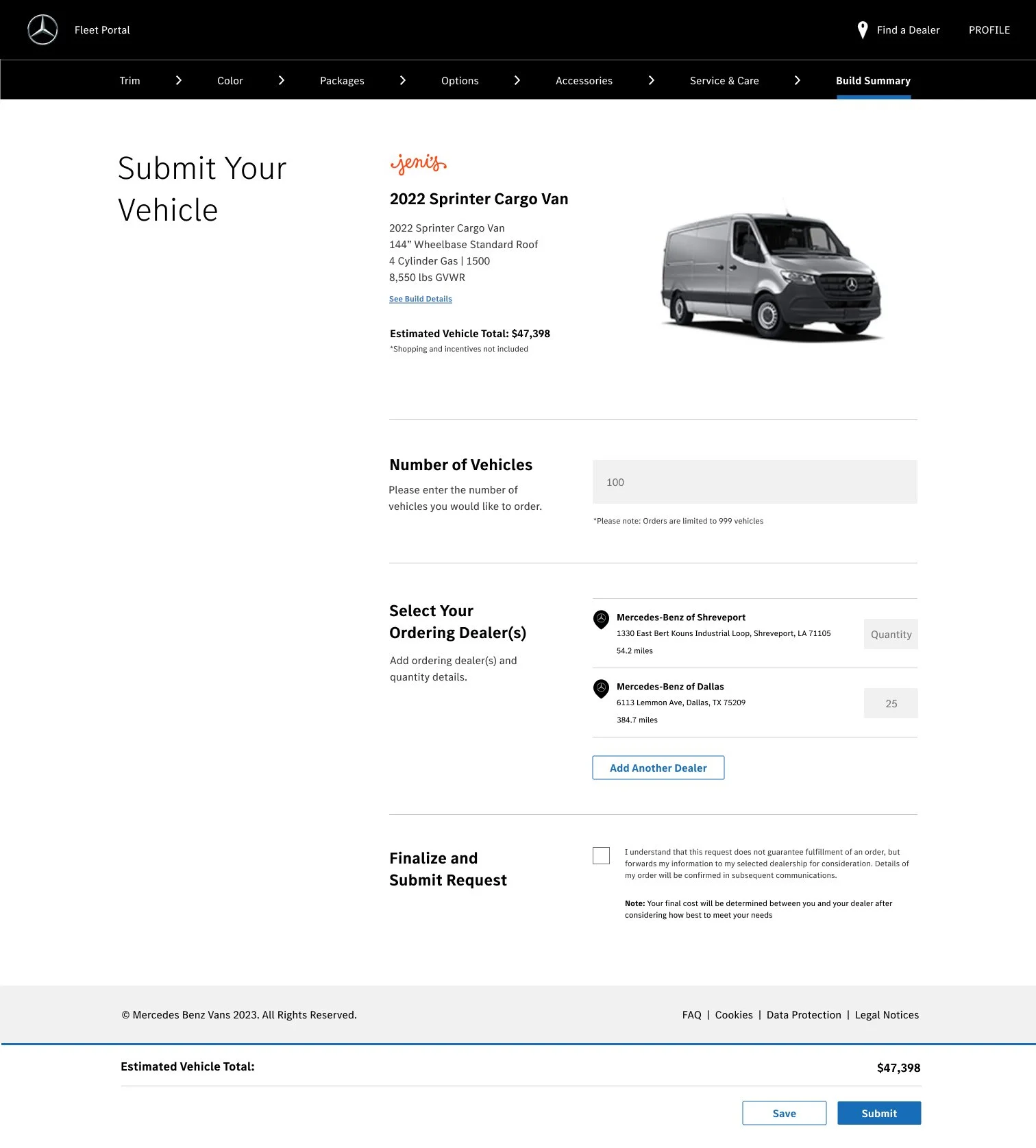
Task: Open the See Build Details link
Action: click(x=421, y=299)
